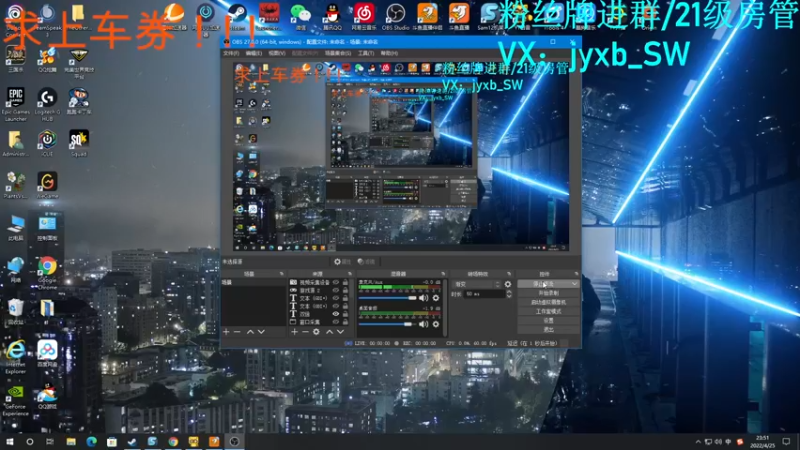Click the 工作室模式 studio mode button
This screenshot has height=450, width=800.
click(x=548, y=311)
